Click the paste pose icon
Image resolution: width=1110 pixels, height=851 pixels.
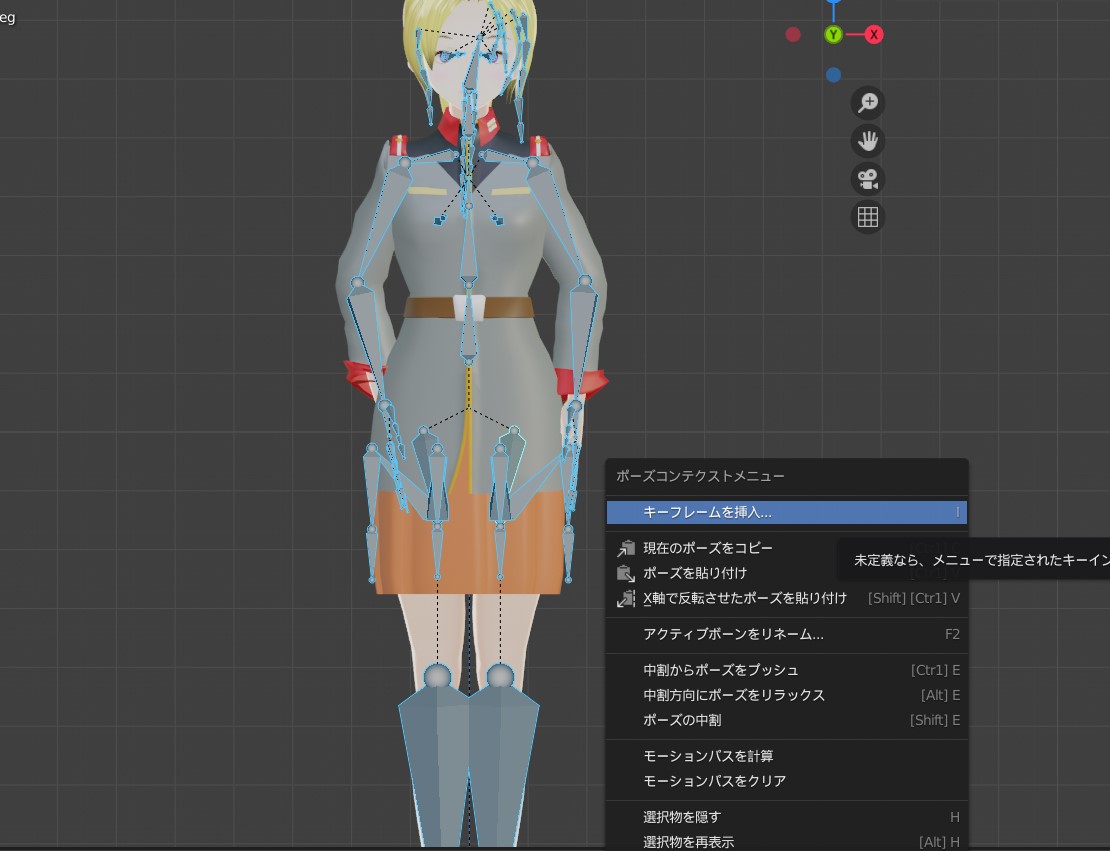pos(626,573)
